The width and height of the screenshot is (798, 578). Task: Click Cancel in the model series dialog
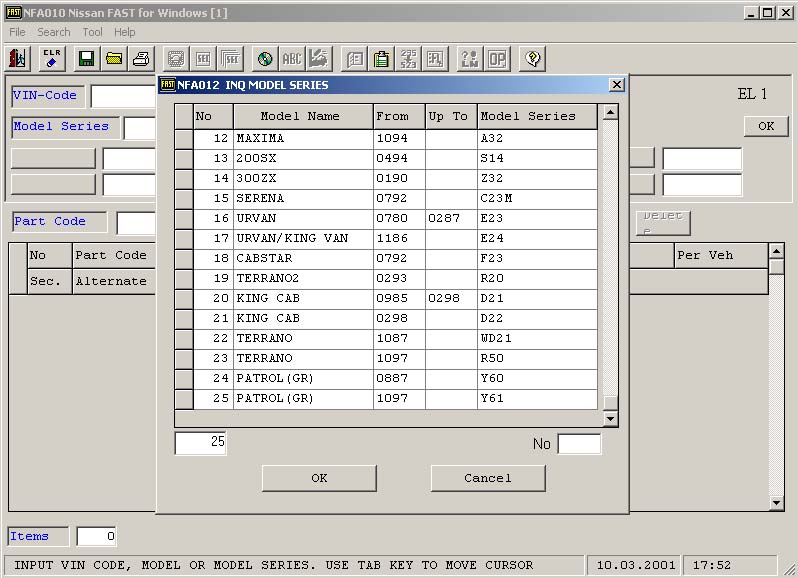[x=488, y=478]
